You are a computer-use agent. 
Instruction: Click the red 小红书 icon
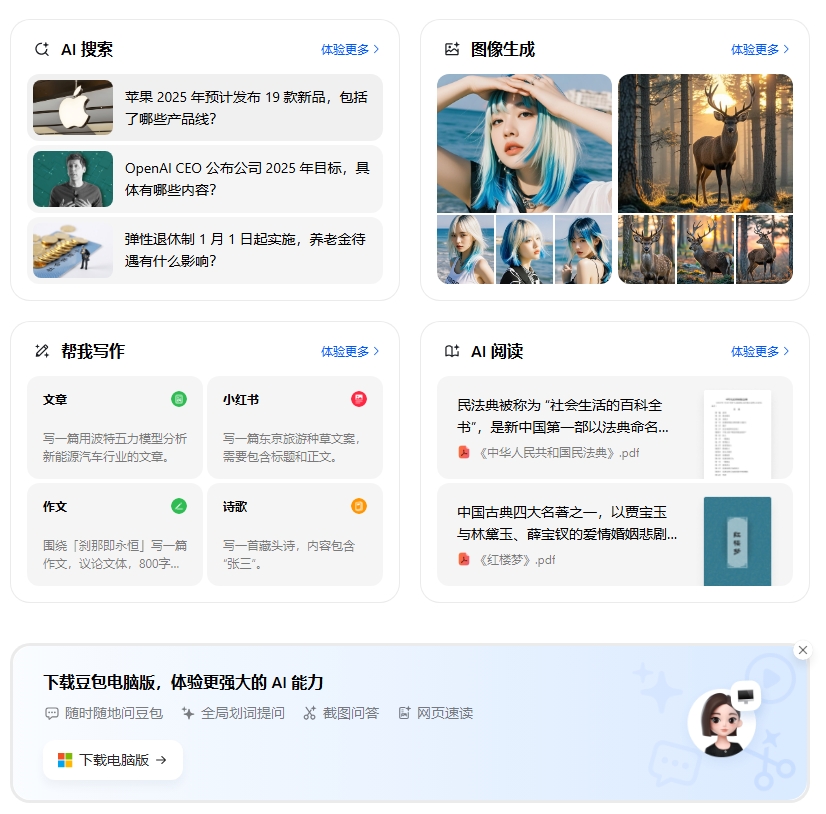coord(359,399)
